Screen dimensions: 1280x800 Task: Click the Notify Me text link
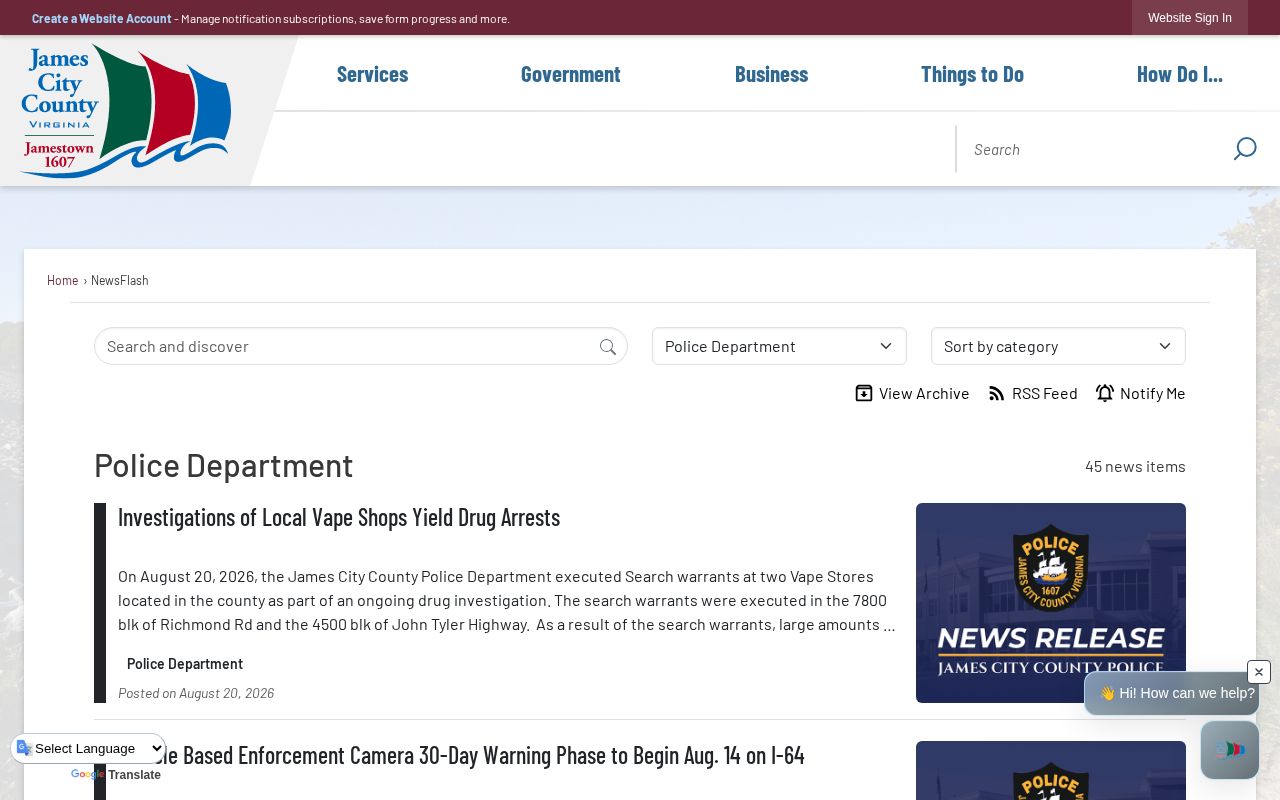(x=1153, y=393)
